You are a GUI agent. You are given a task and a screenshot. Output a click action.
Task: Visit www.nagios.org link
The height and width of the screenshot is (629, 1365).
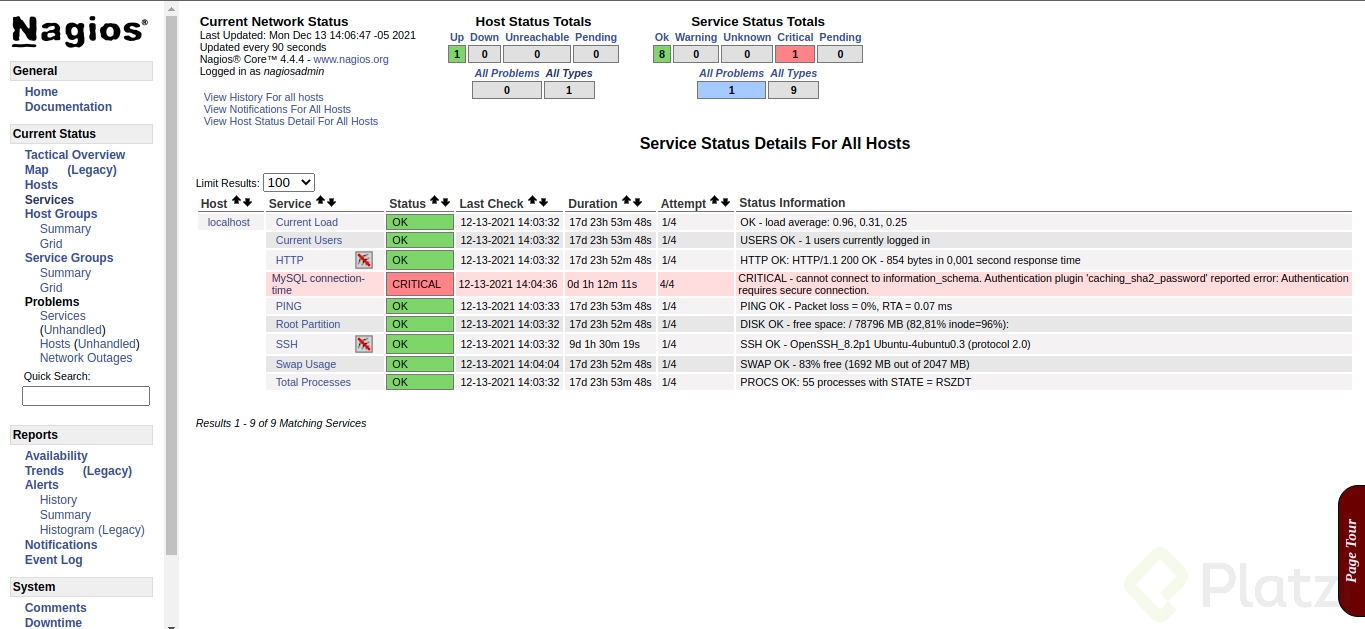(351, 59)
